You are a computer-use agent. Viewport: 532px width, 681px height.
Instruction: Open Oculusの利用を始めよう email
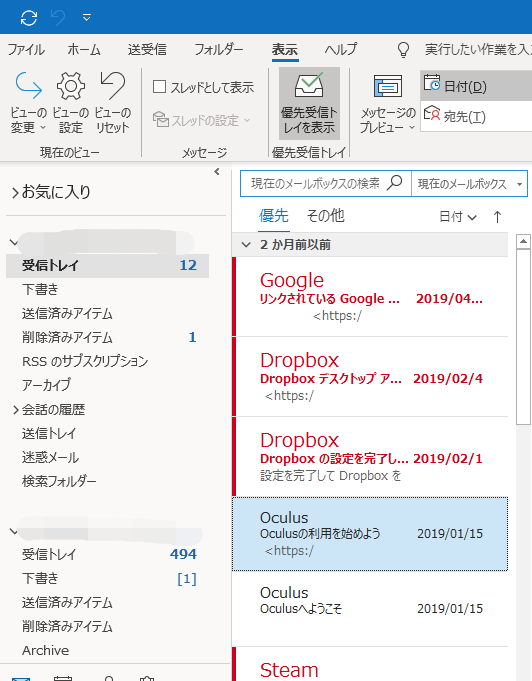tap(370, 534)
